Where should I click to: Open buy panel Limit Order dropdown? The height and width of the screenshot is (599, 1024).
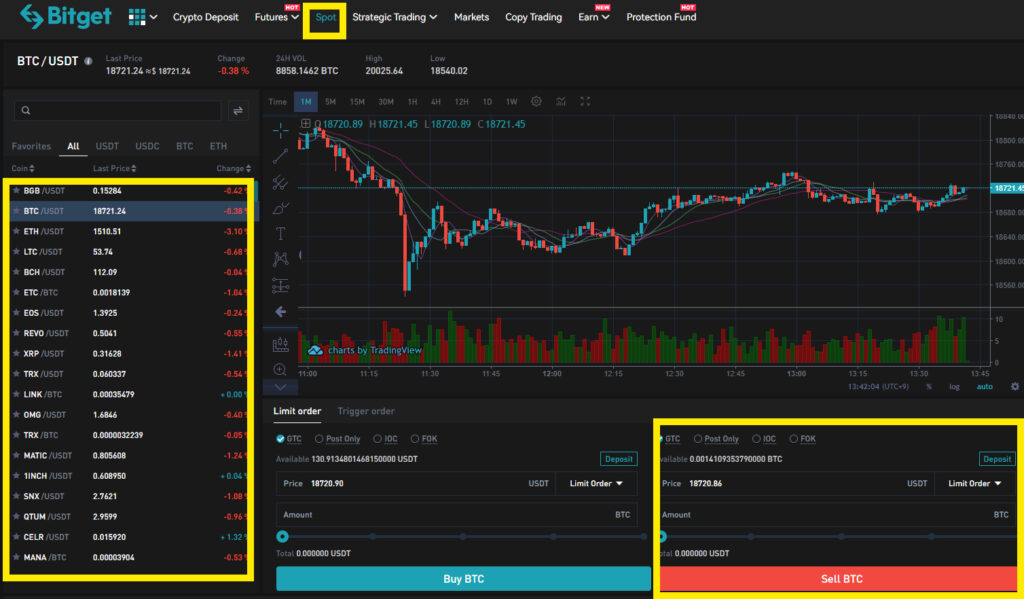click(x=596, y=483)
